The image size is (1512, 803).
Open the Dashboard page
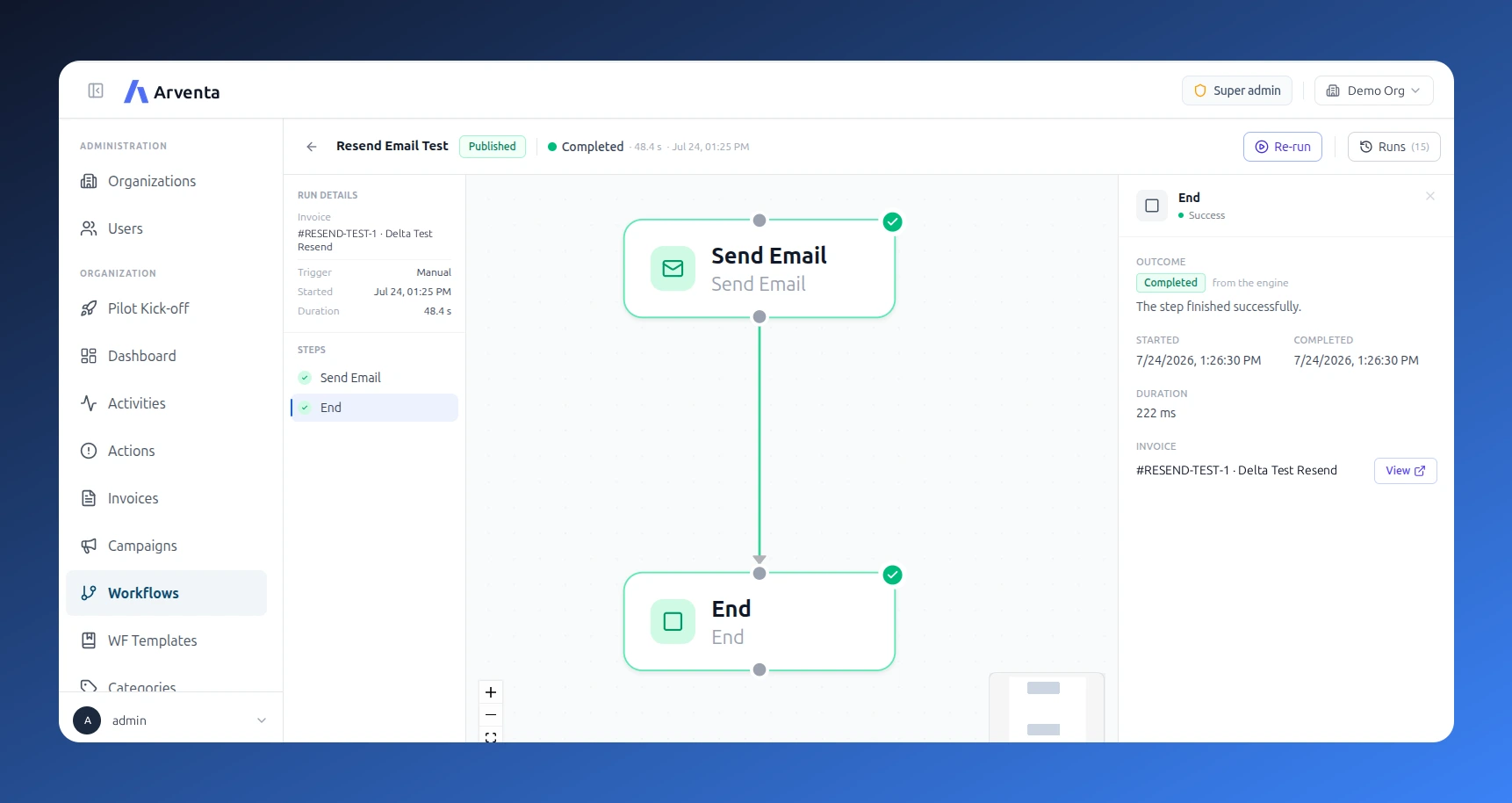[x=167, y=356]
